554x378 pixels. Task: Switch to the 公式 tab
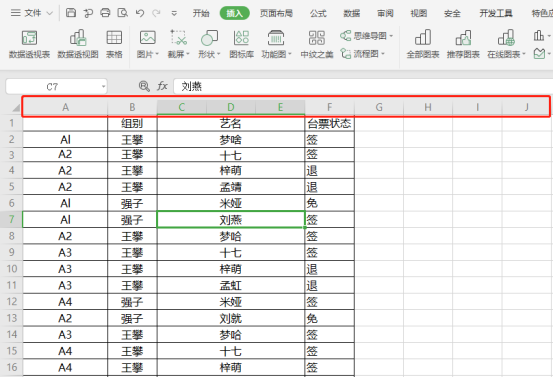(318, 13)
